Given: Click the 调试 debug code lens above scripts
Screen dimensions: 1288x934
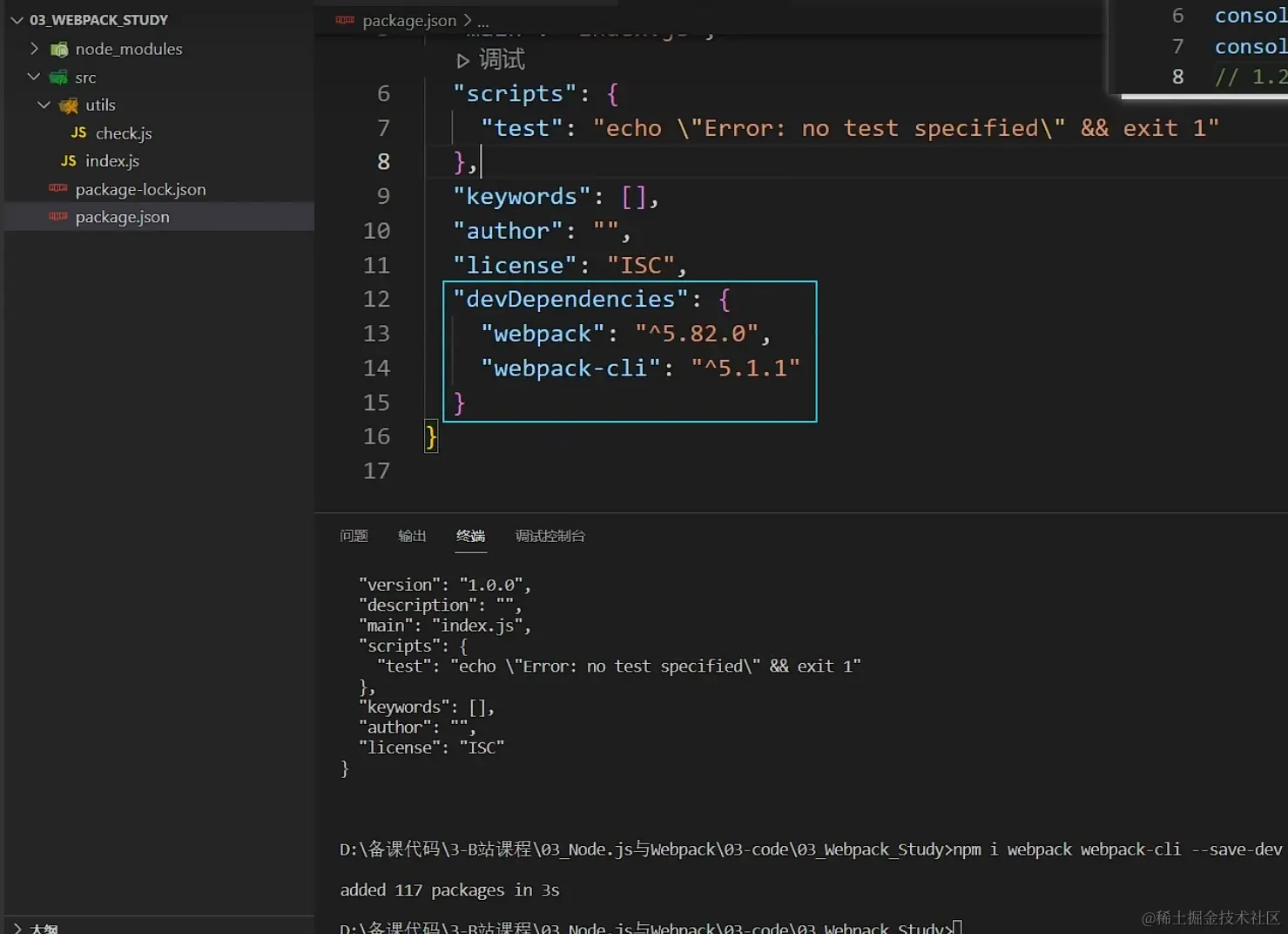Looking at the screenshot, I should click(502, 59).
